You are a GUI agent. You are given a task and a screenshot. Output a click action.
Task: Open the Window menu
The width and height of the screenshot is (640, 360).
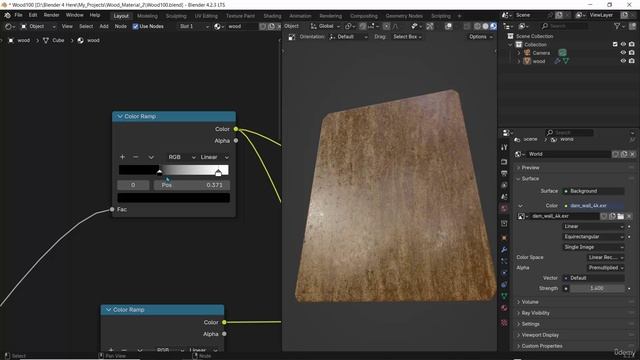[74, 16]
